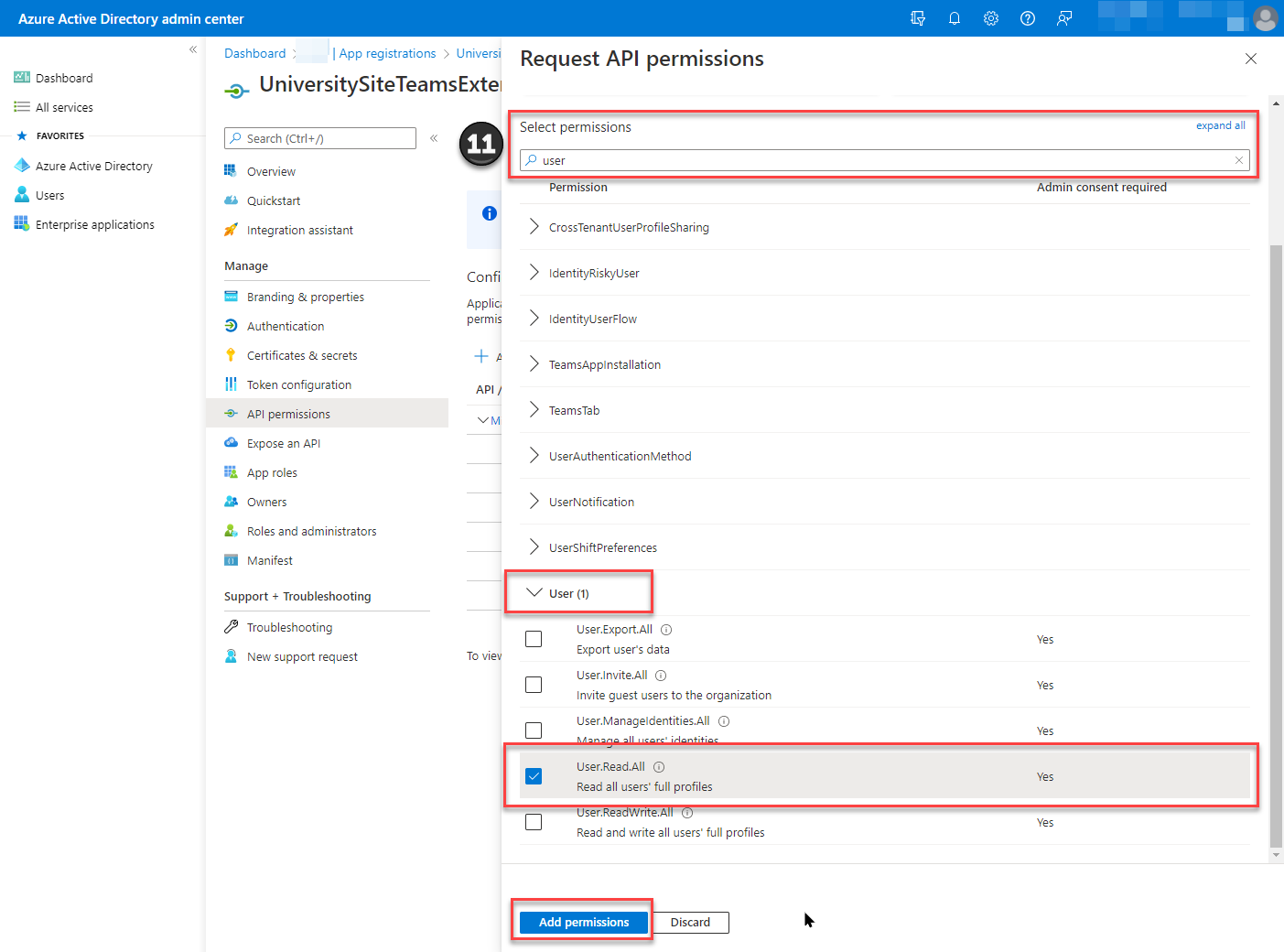Open the user account avatar

(x=1266, y=18)
